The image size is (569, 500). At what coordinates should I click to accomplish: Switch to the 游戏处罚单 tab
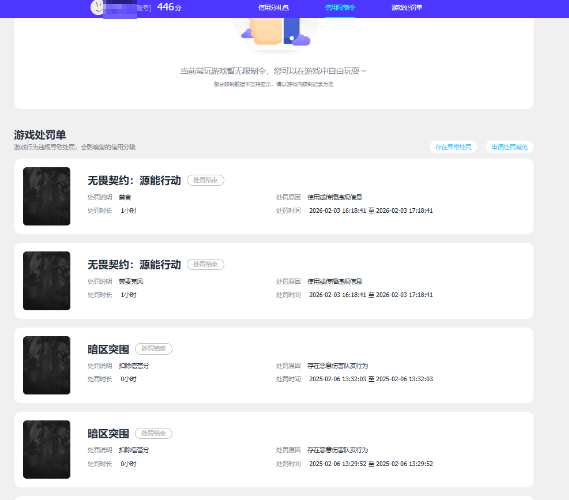(x=407, y=8)
